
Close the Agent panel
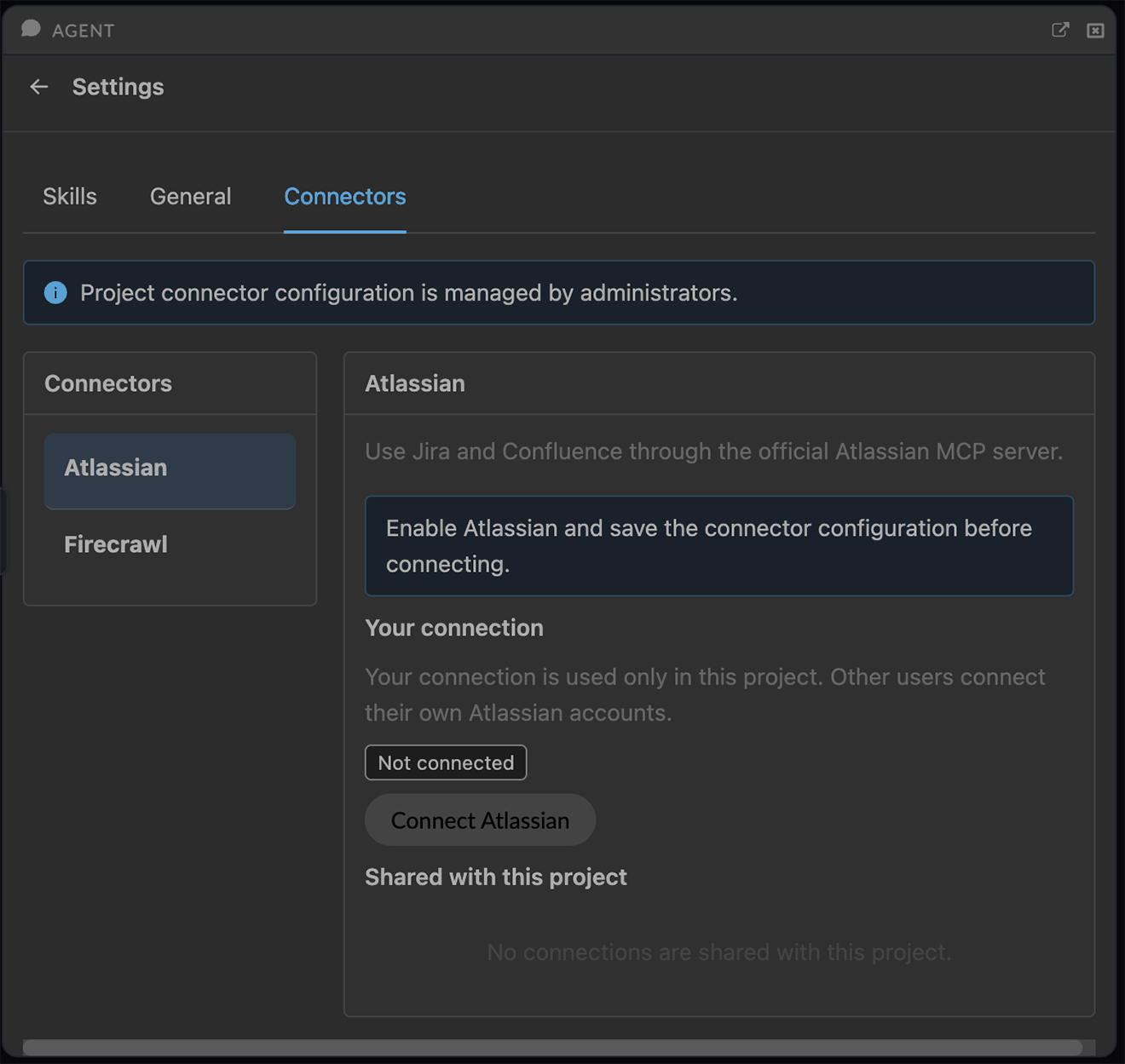point(1096,31)
